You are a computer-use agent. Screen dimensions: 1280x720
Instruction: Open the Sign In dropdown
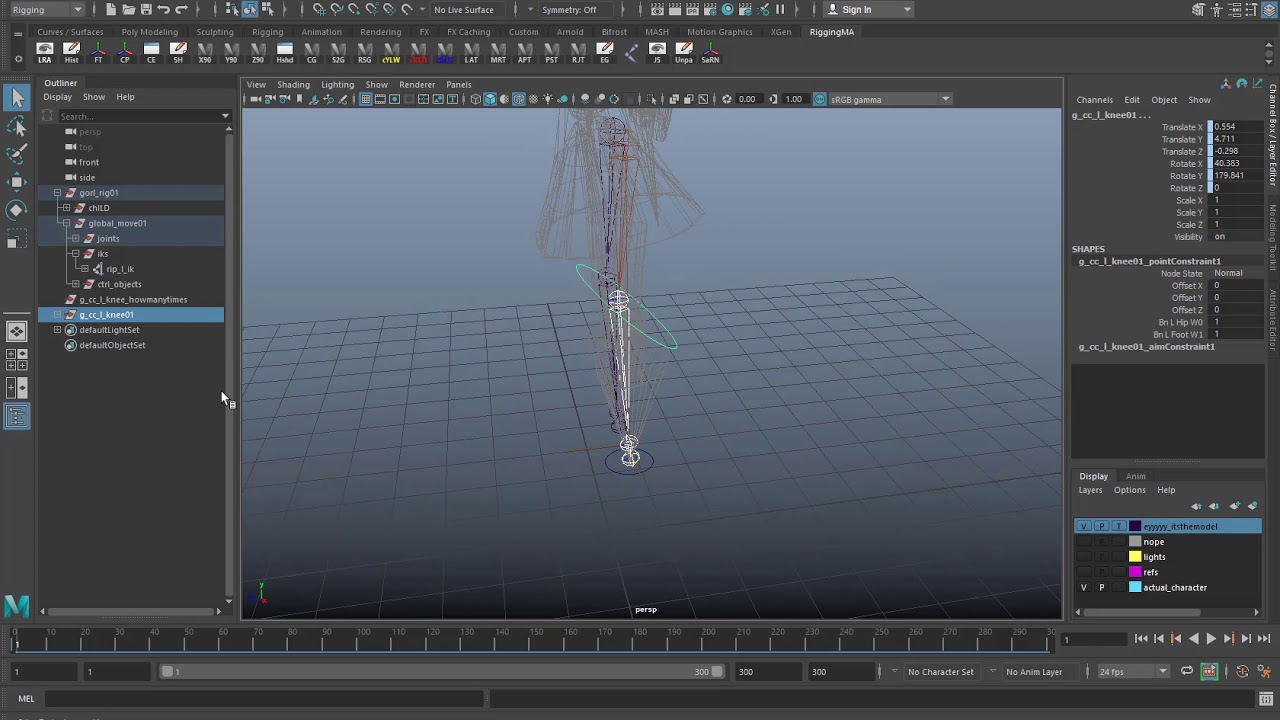tap(868, 9)
